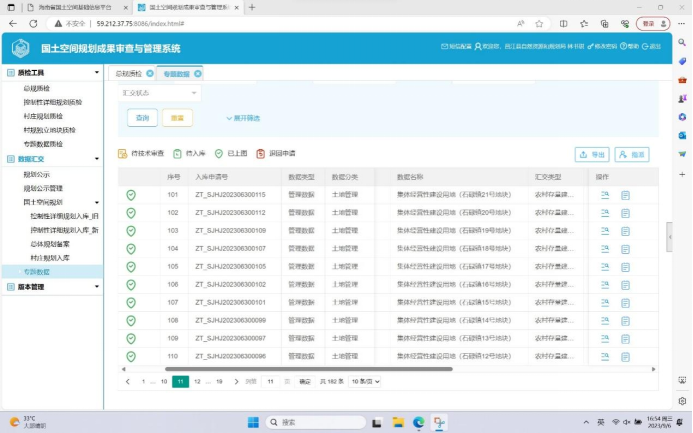Click the status check icon for row 108
693x433 pixels.
coord(131,321)
